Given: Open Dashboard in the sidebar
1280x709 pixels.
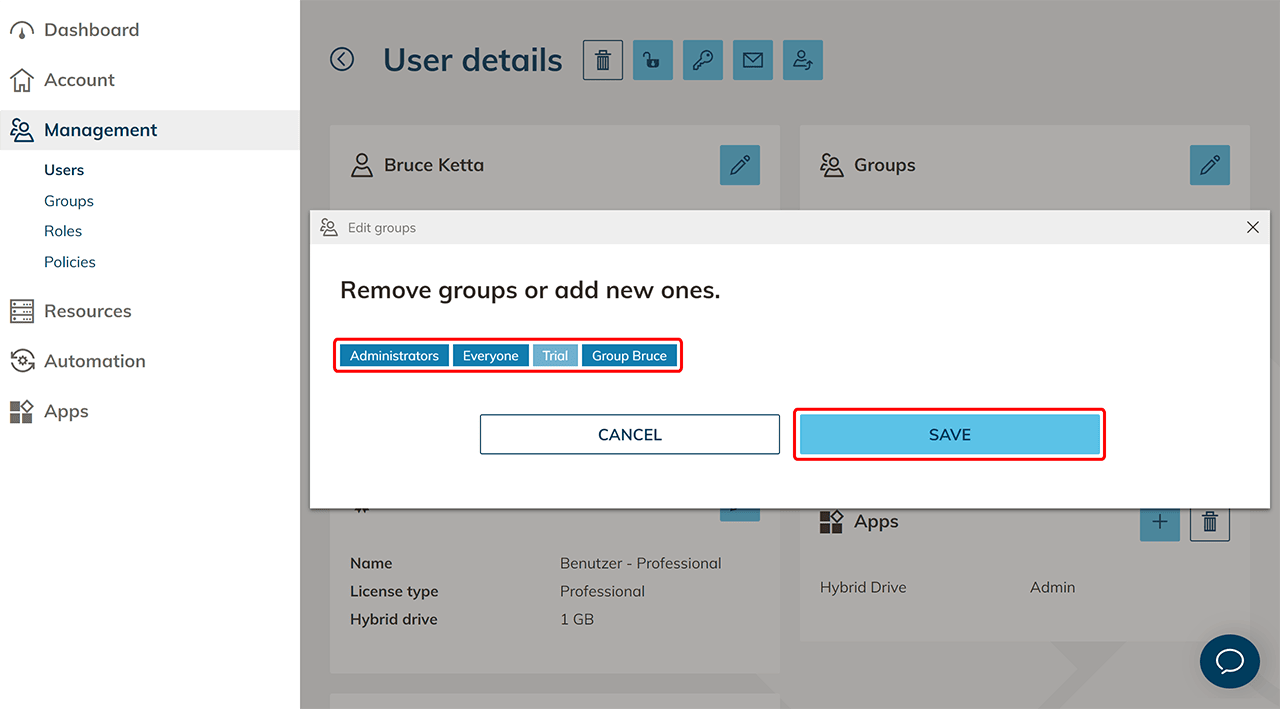Looking at the screenshot, I should [90, 30].
